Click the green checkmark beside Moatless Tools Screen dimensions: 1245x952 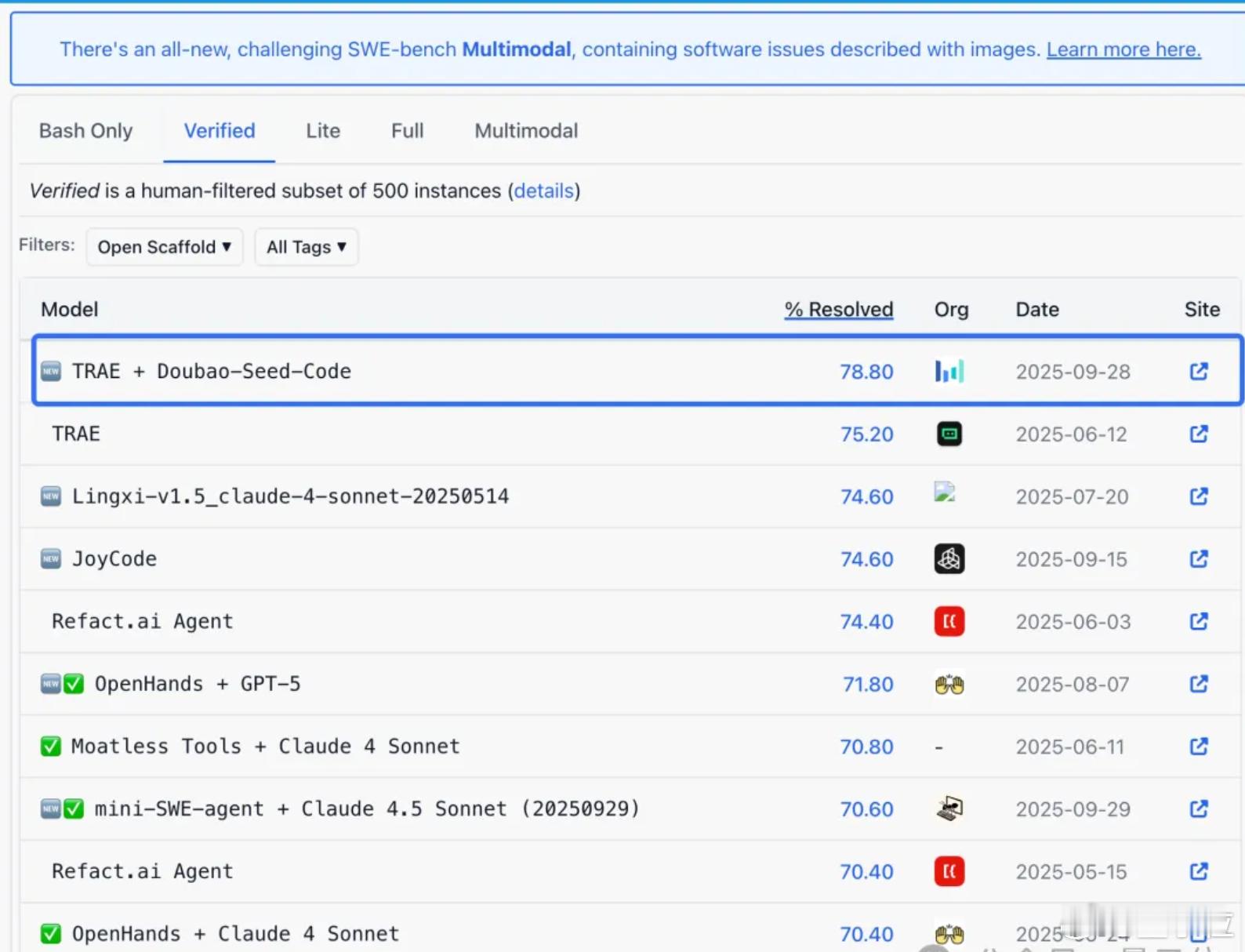[x=51, y=747]
